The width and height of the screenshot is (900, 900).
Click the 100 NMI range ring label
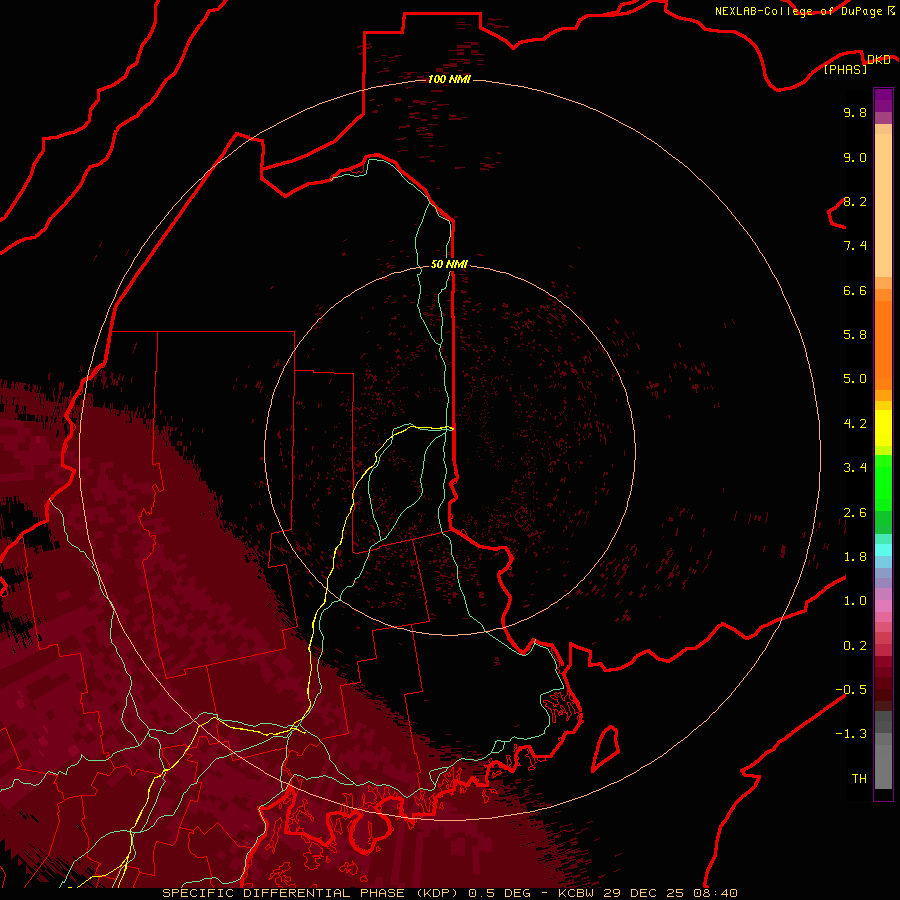(449, 79)
